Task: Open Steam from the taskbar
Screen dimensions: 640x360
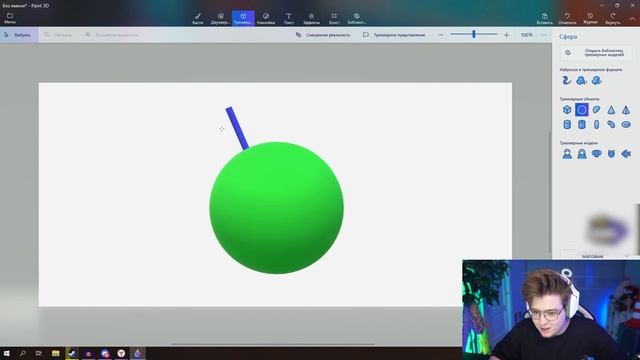Action: (72, 353)
